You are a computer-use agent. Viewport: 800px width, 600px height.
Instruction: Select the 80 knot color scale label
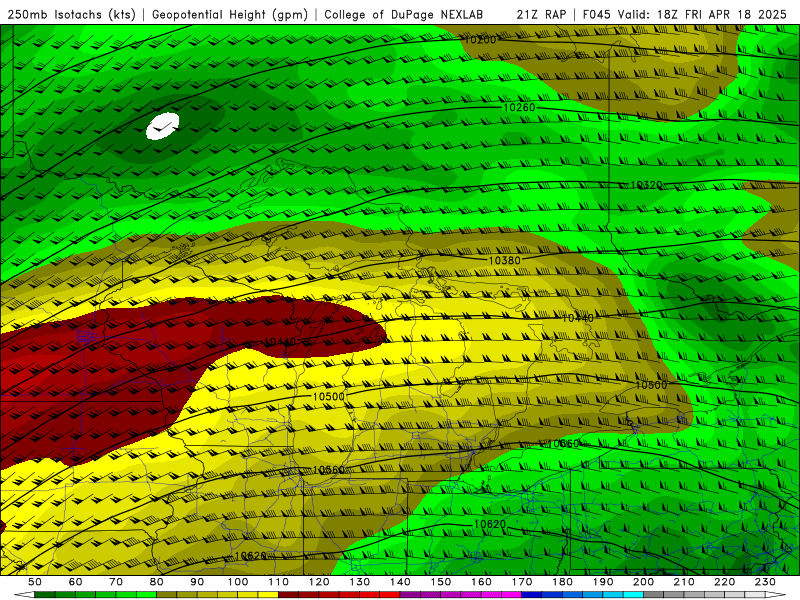coord(157,582)
